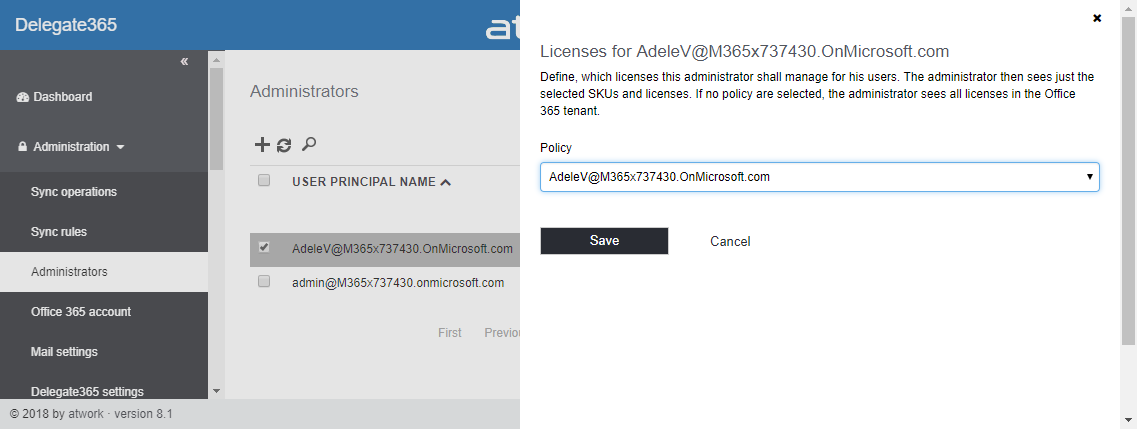This screenshot has height=429, width=1137.
Task: Sort by User Principal Name arrow
Action: point(445,182)
